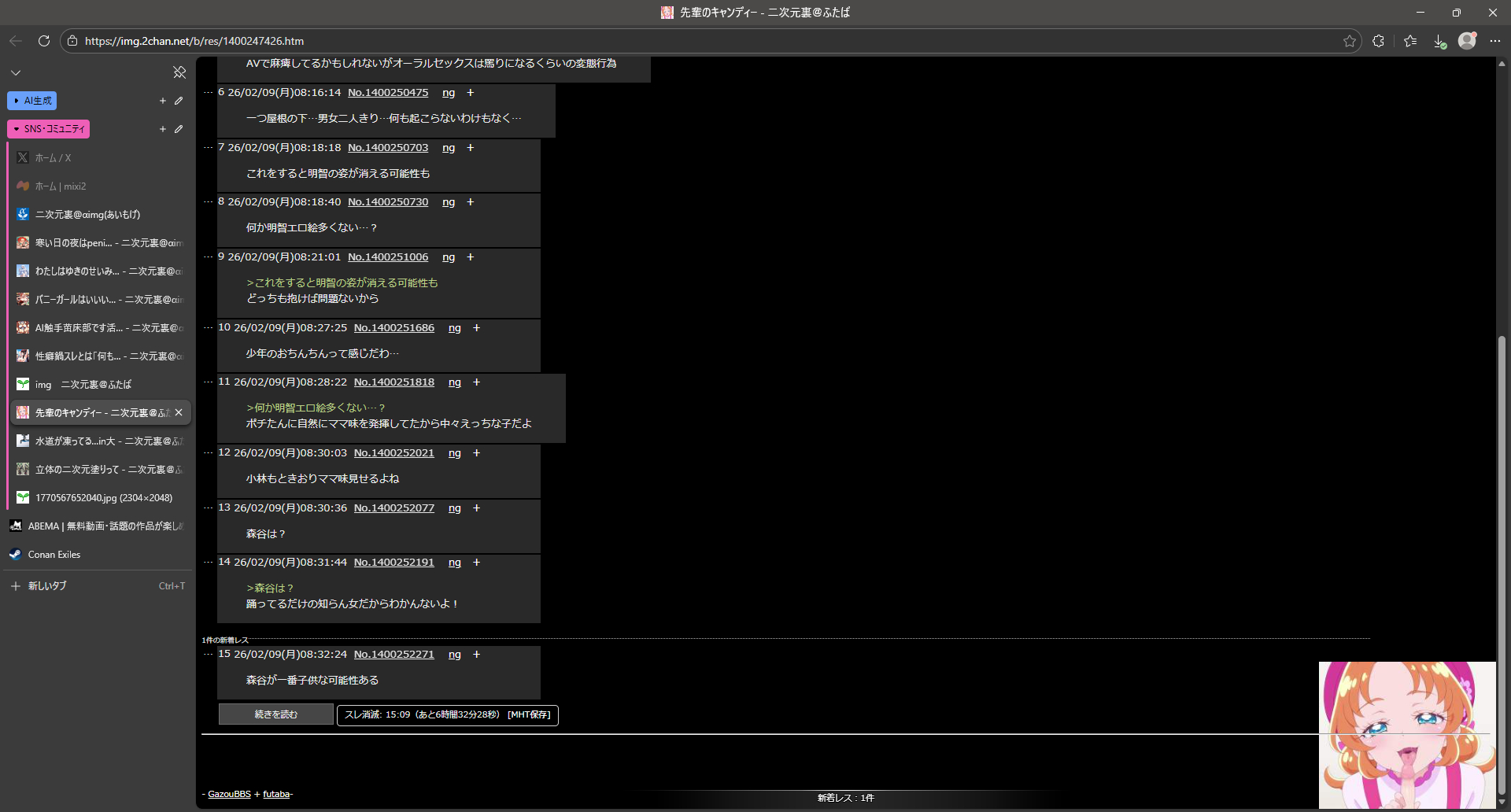Open the downloads icon in toolbar
The height and width of the screenshot is (812, 1511).
[1439, 41]
